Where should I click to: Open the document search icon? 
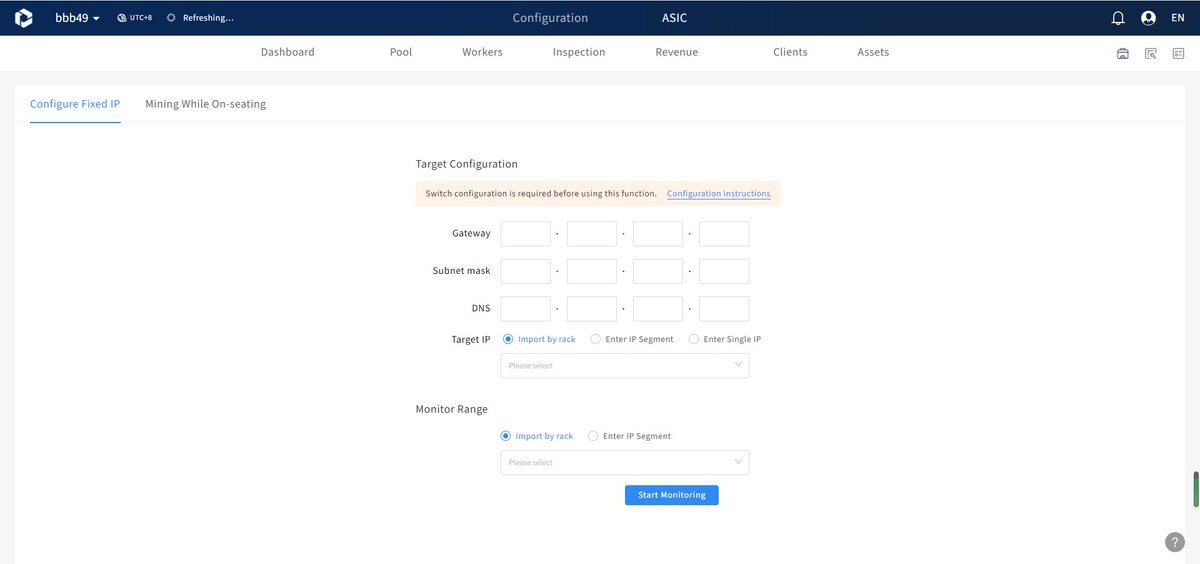click(x=1151, y=53)
